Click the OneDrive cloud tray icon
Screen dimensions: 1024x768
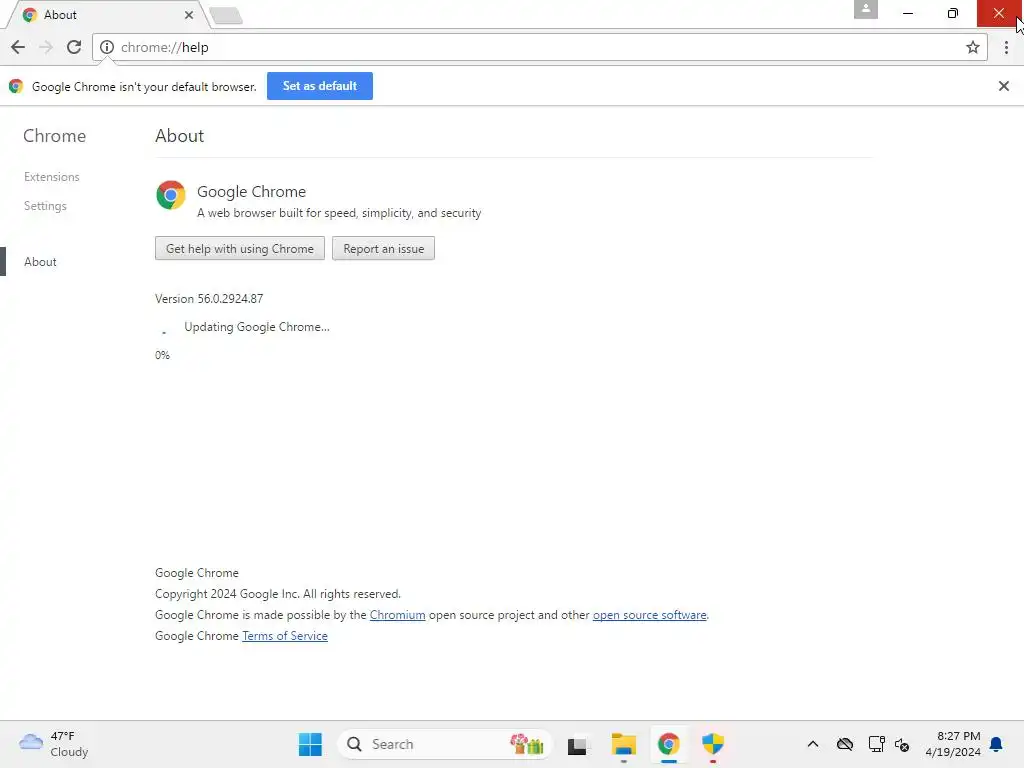pyautogui.click(x=844, y=744)
